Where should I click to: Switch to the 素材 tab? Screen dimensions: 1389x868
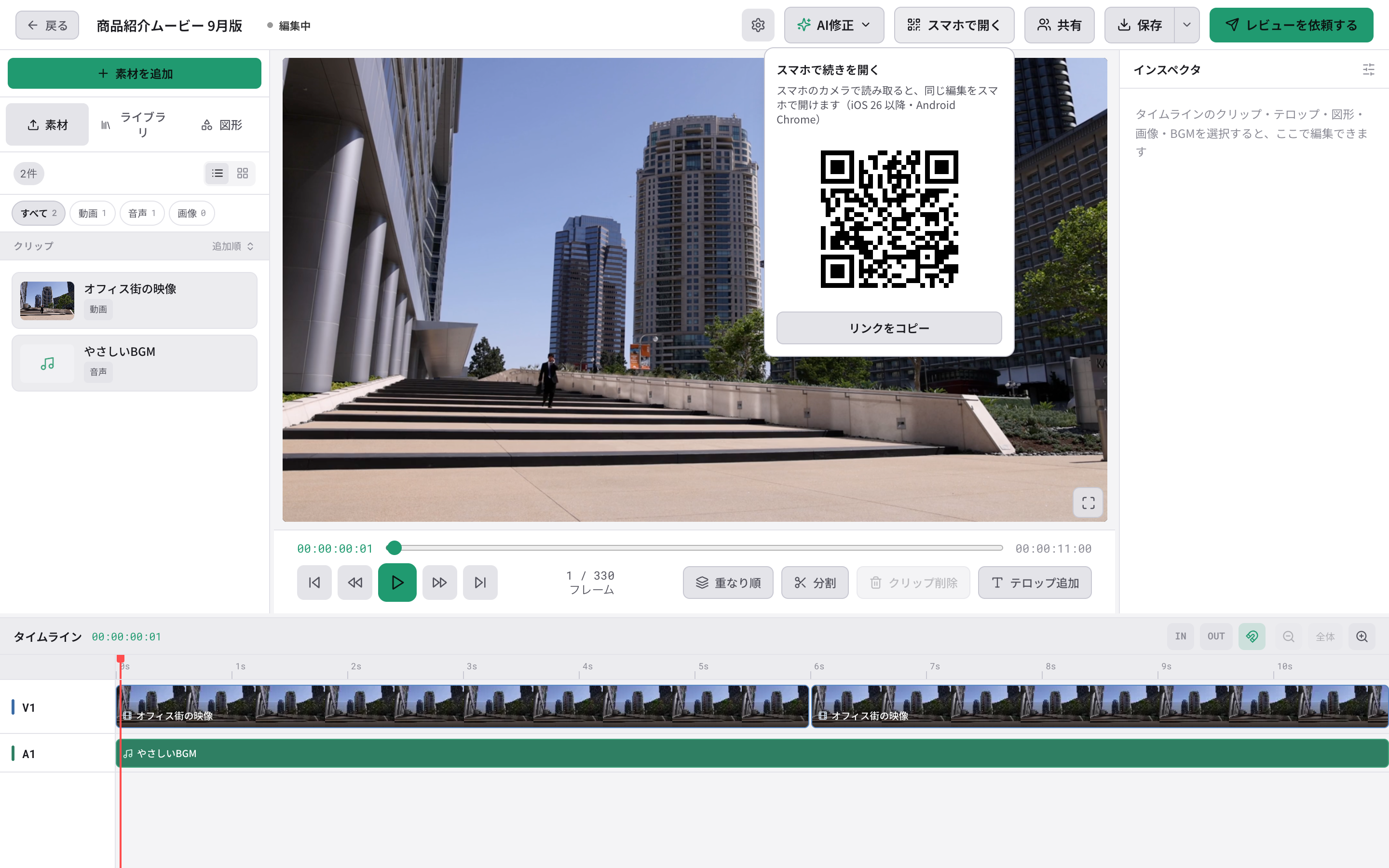pyautogui.click(x=48, y=124)
